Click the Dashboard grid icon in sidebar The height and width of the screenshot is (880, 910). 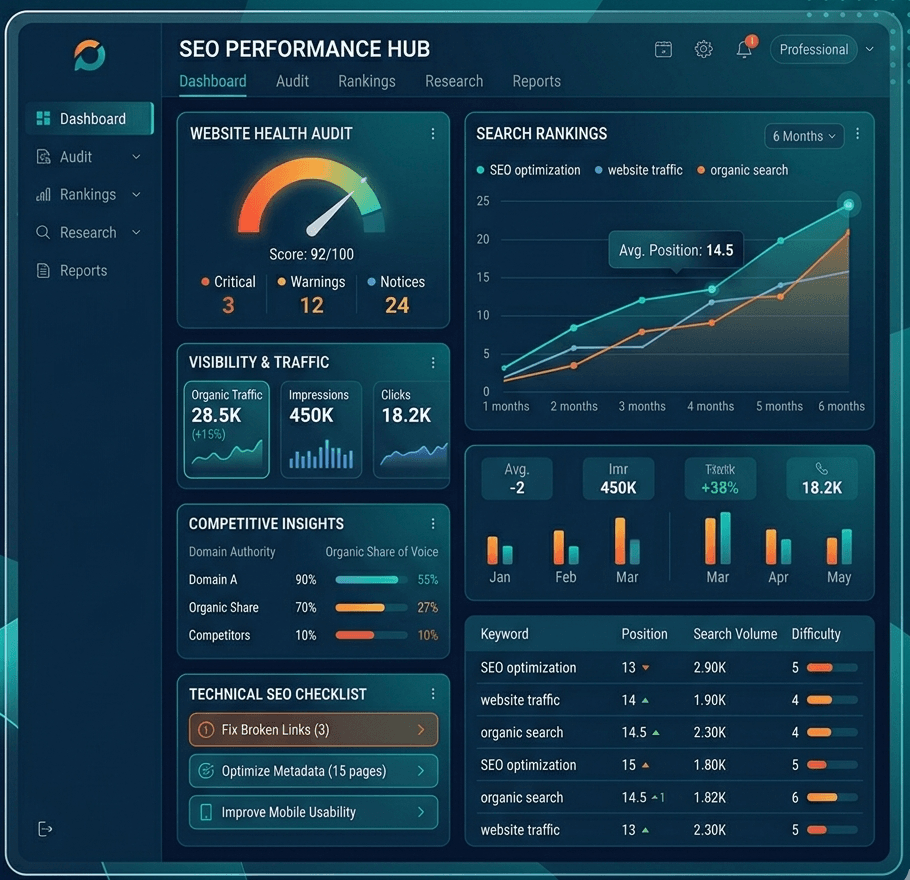(x=43, y=118)
